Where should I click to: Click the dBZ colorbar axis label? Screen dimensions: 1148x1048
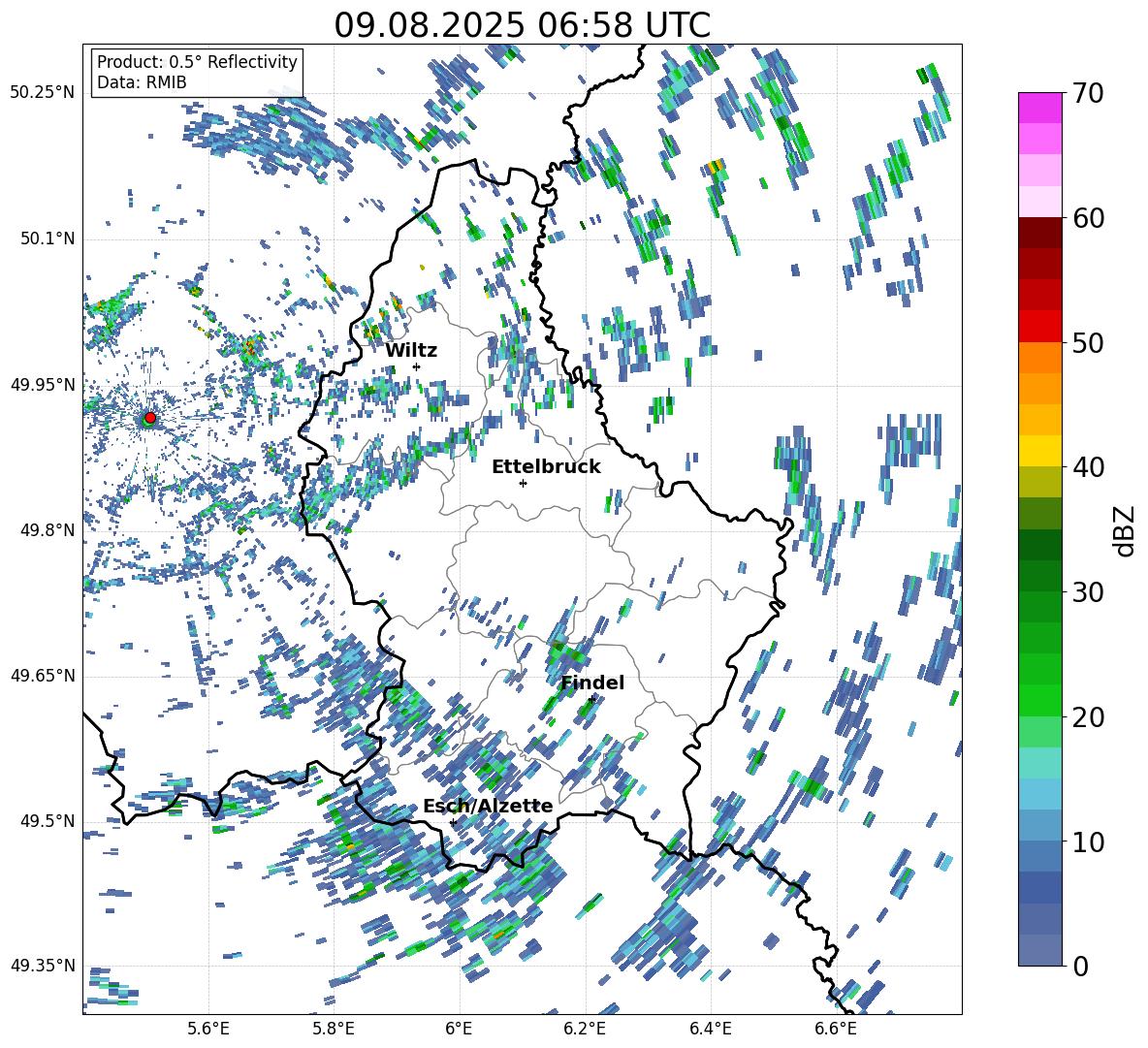coord(1124,530)
